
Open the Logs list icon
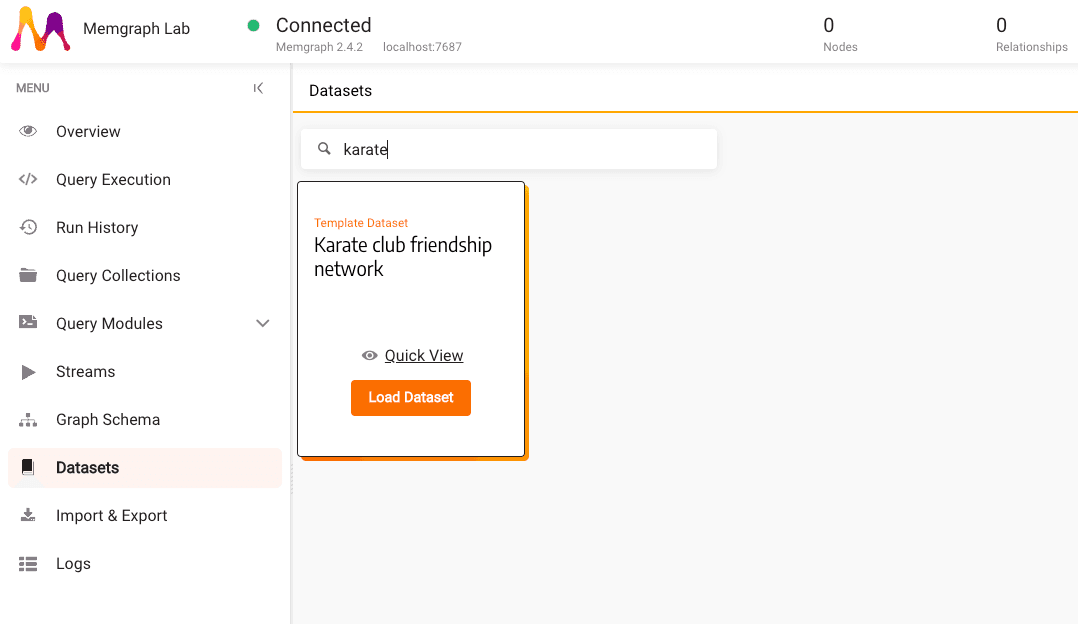[x=28, y=563]
